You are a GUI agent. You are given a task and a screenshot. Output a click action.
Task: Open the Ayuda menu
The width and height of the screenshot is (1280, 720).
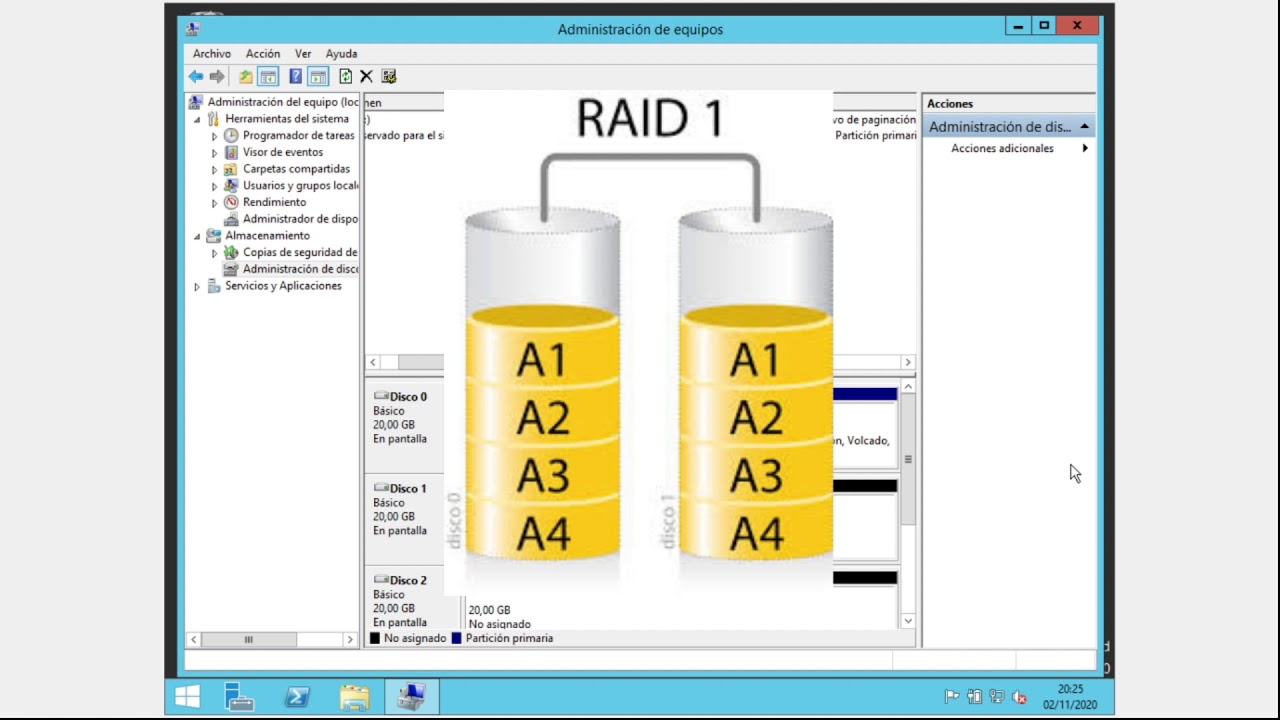click(341, 54)
